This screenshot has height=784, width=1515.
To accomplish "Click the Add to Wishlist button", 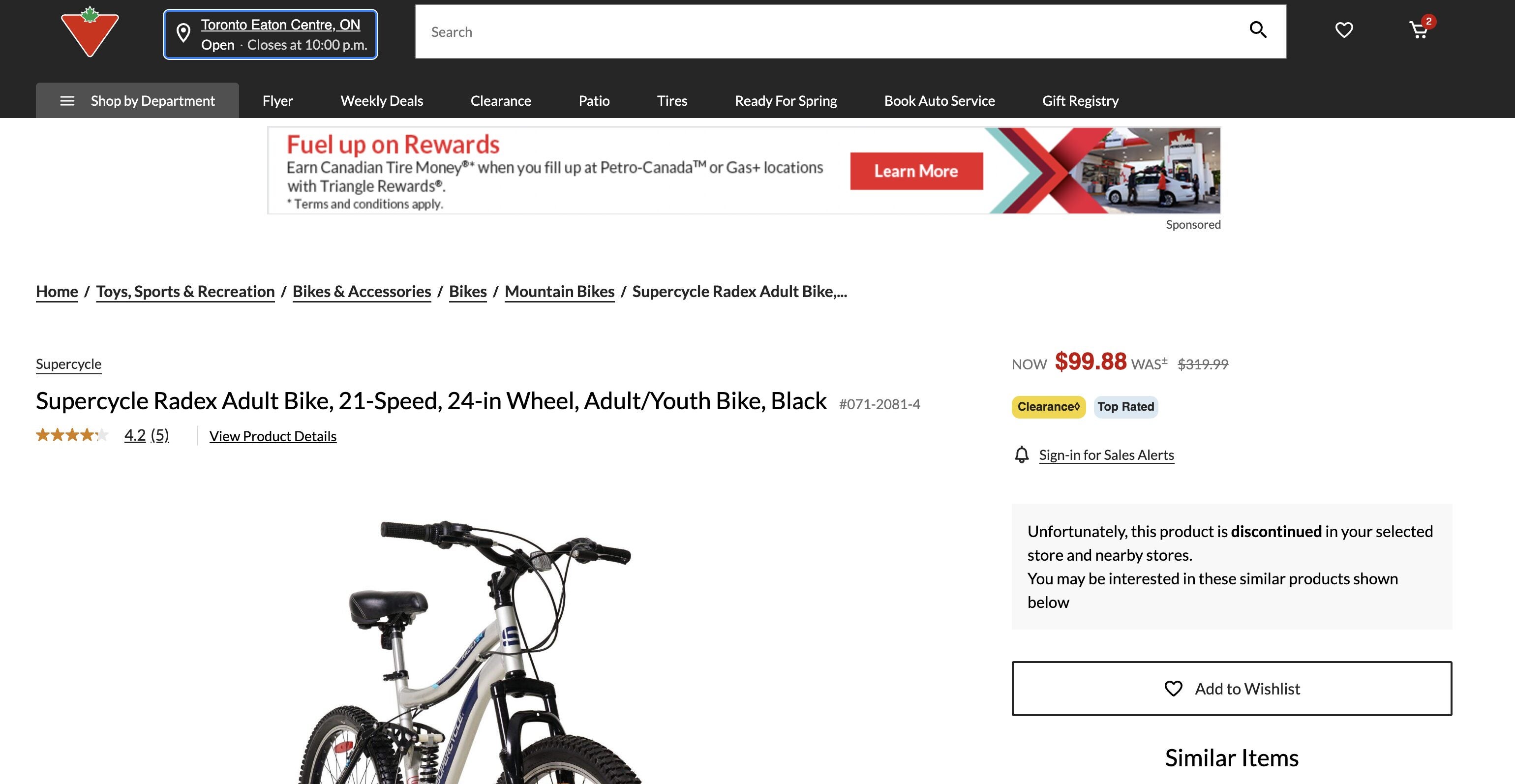I will (x=1232, y=689).
